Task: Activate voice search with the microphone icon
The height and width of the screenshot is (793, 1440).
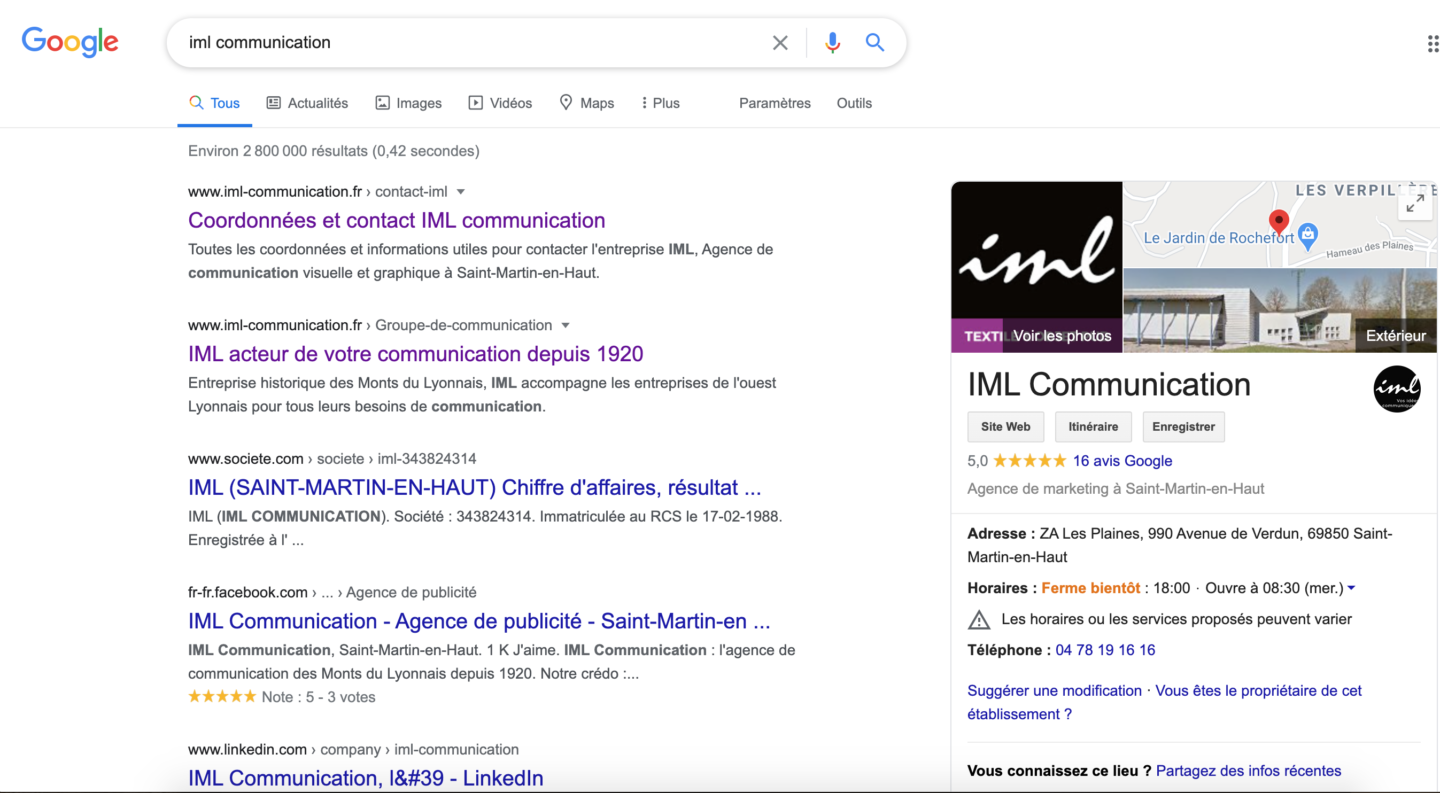Action: [x=832, y=42]
